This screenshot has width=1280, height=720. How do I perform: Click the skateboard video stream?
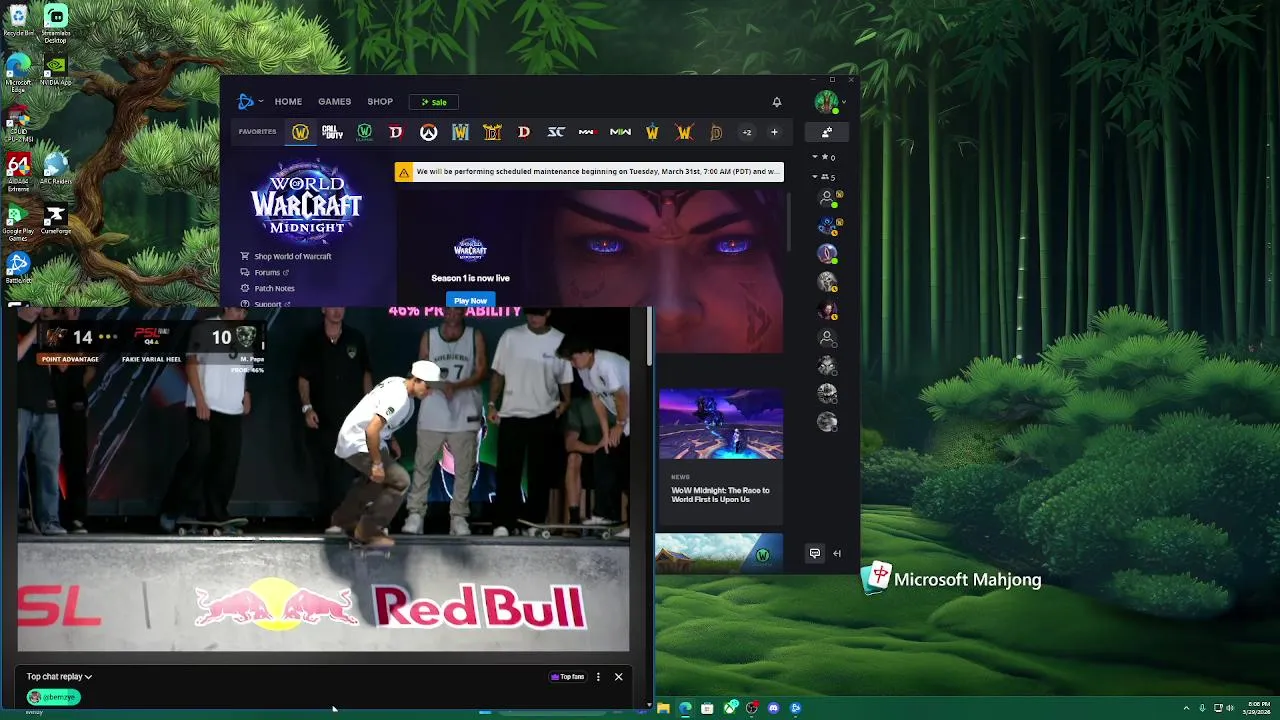(x=323, y=480)
